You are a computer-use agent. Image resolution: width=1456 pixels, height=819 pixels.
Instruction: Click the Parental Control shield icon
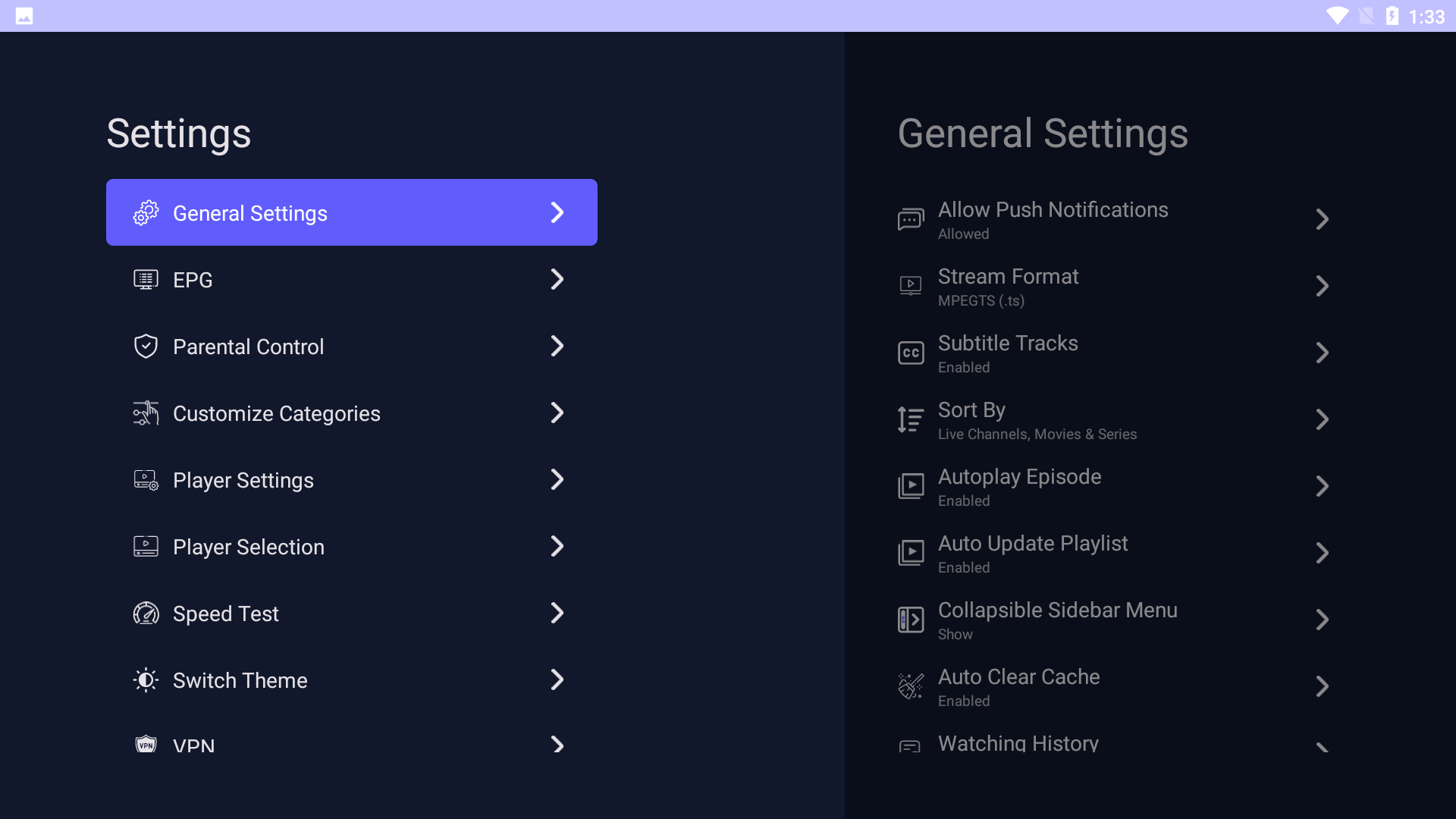146,347
